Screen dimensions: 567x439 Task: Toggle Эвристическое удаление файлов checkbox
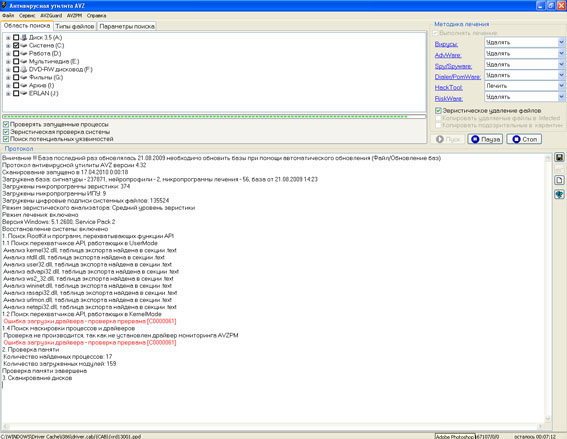[x=438, y=110]
